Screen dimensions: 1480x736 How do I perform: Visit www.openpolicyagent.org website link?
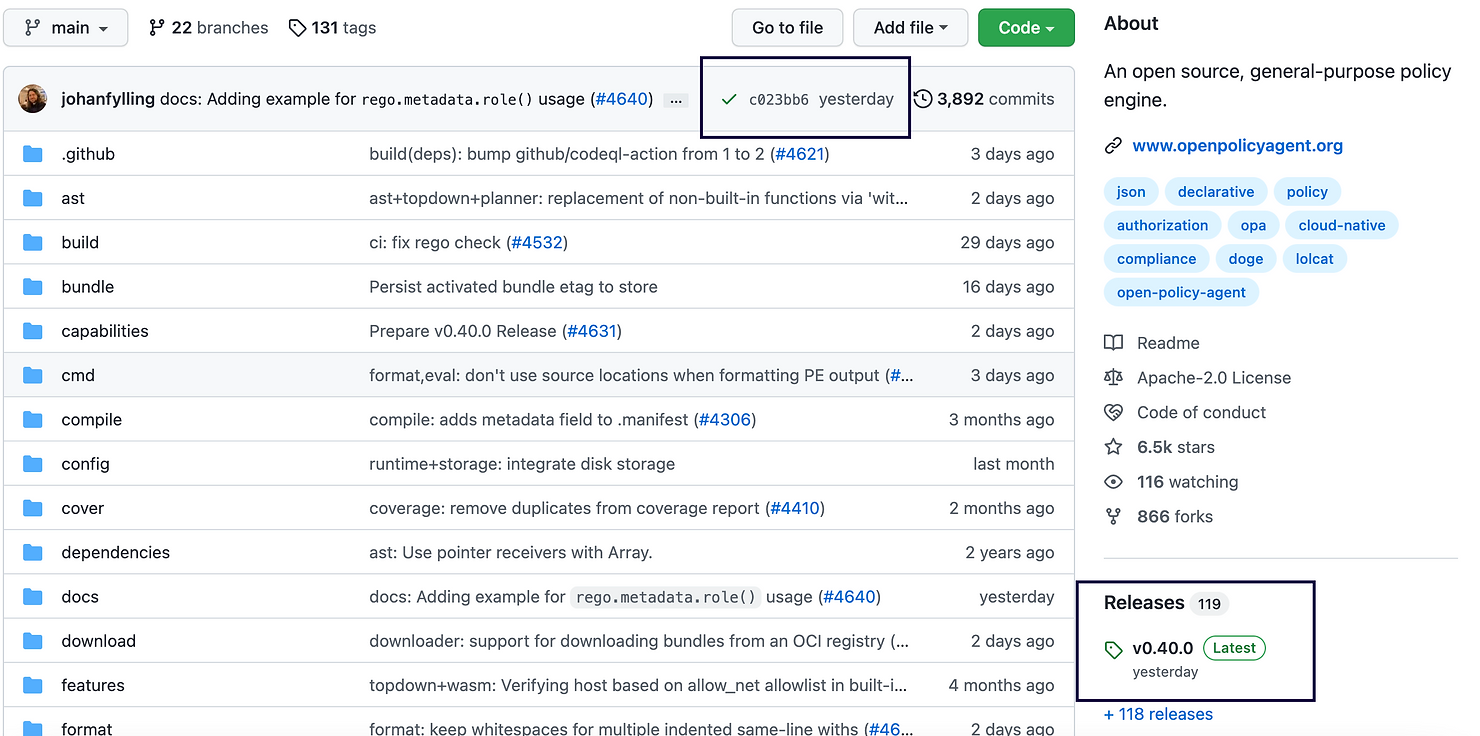point(1238,146)
